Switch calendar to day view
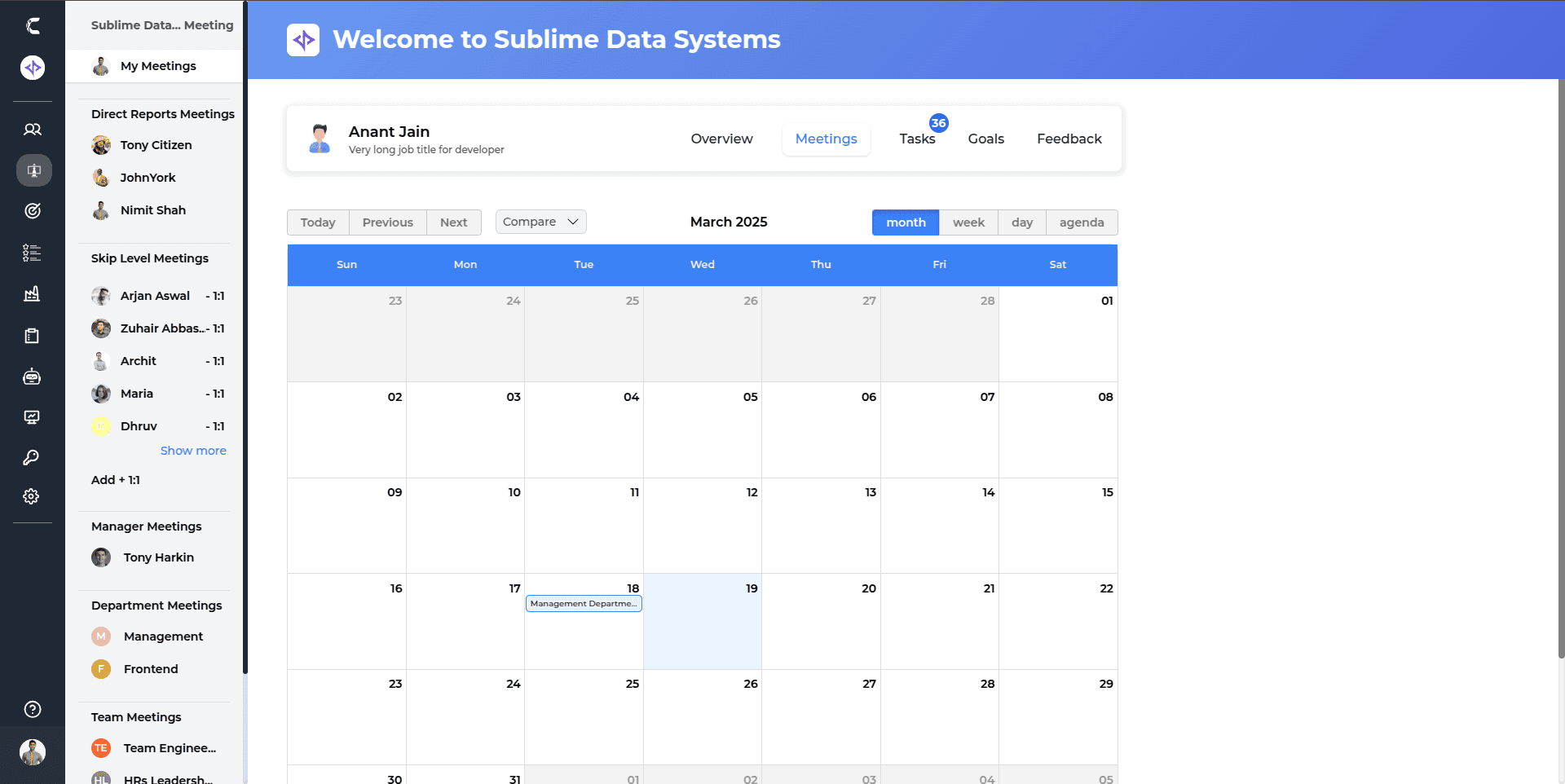 (x=1022, y=222)
